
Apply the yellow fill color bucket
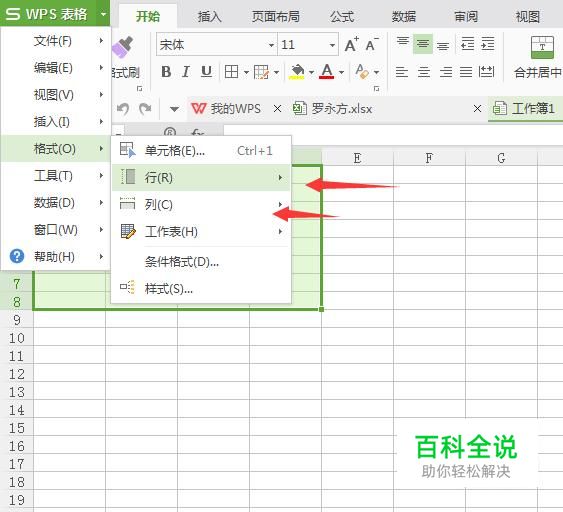pyautogui.click(x=297, y=72)
